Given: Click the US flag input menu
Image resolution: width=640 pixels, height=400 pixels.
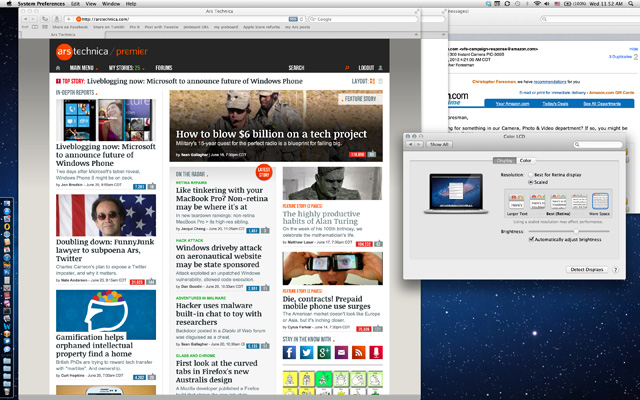Looking at the screenshot, I should pos(557,4).
